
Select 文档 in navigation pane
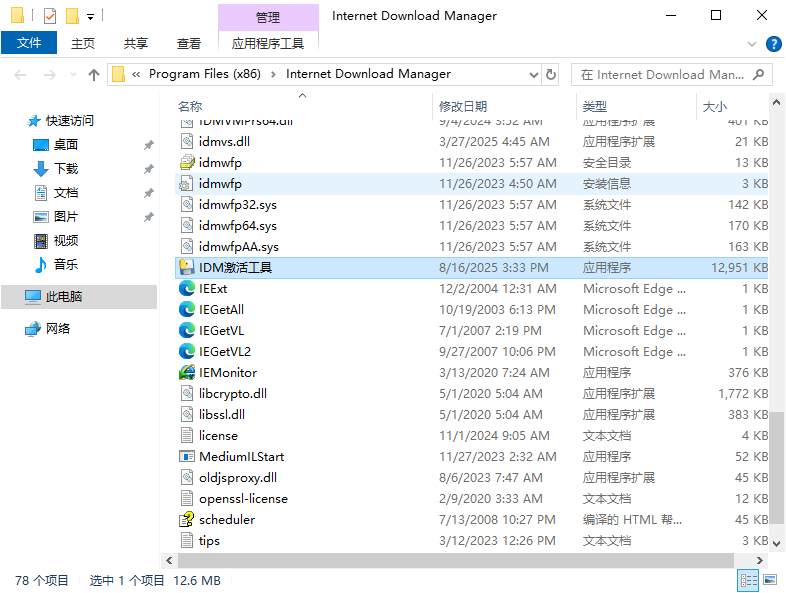(66, 192)
